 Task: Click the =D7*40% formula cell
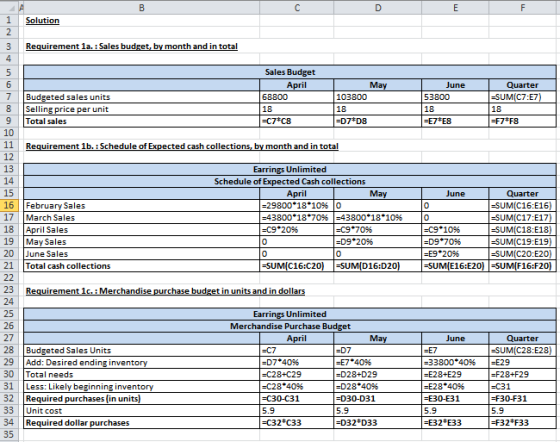[297, 362]
